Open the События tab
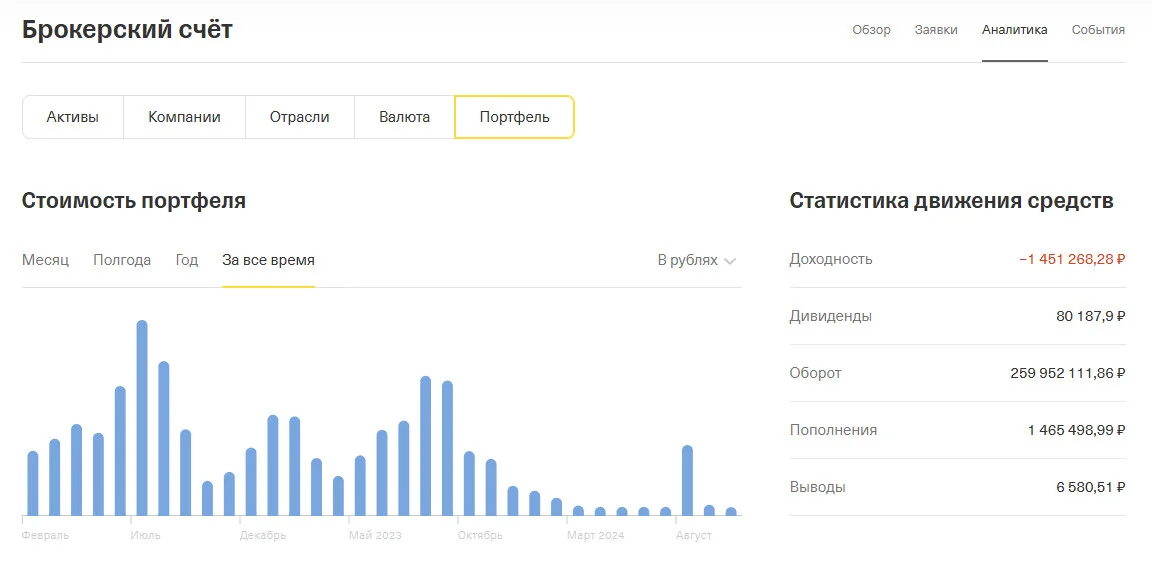This screenshot has height=575, width=1152. click(x=1098, y=30)
